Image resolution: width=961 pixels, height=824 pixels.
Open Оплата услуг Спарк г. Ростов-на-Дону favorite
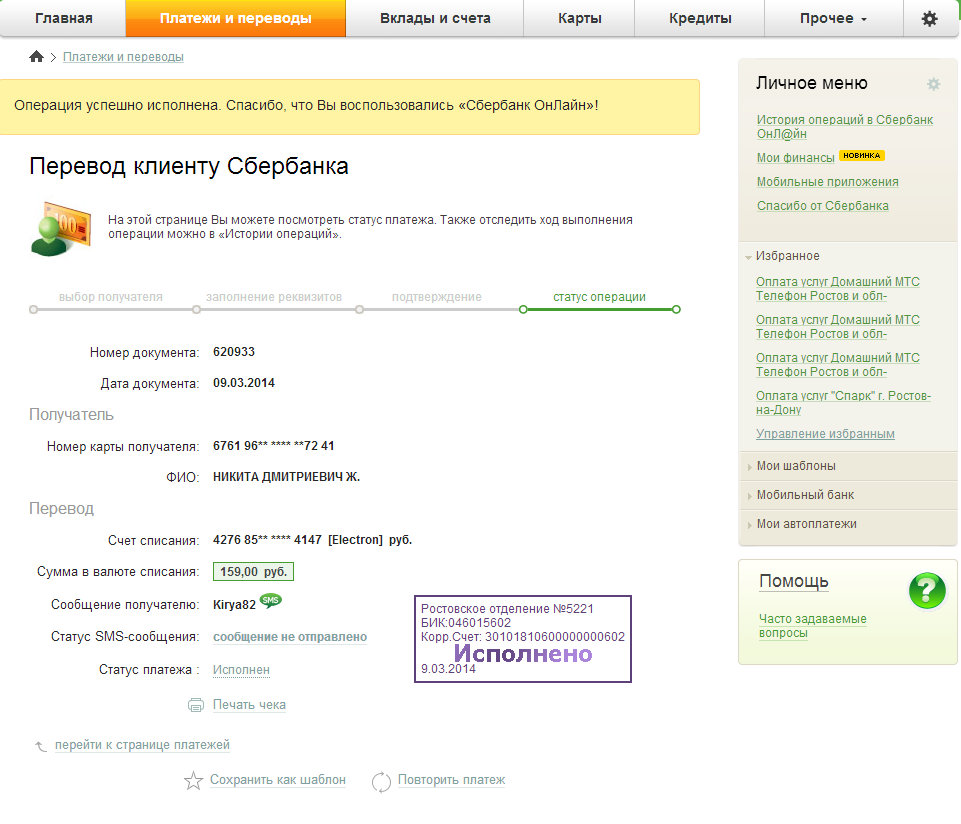[x=843, y=403]
